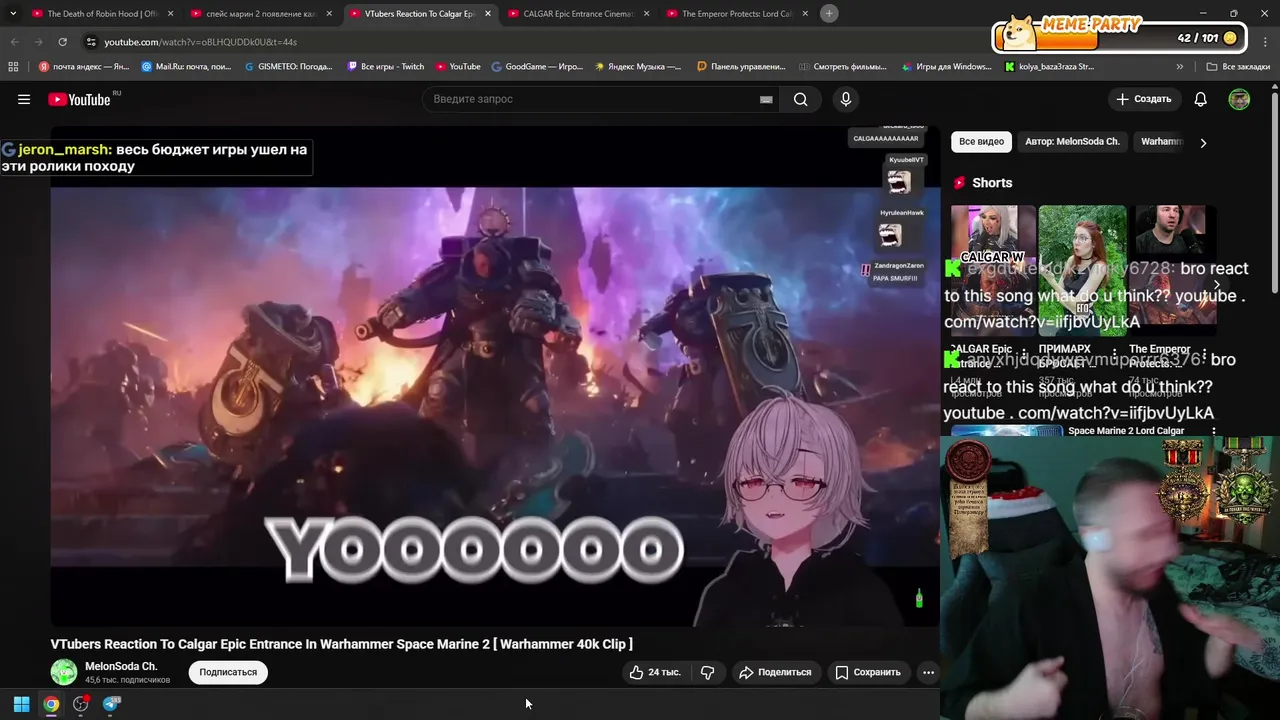
Task: Open GoodGame bookmark
Action: [x=537, y=67]
